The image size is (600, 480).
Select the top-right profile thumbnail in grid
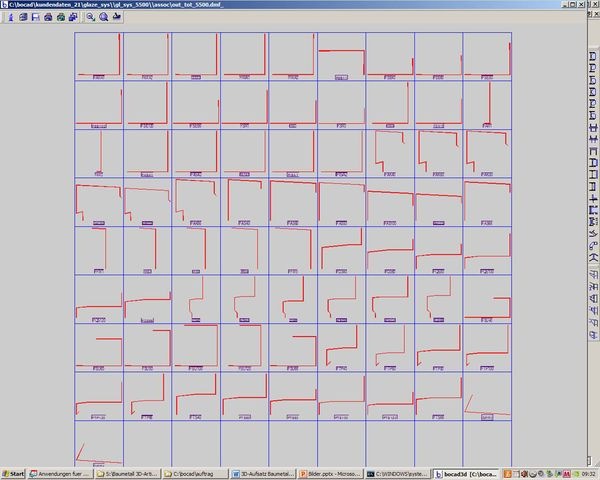(x=487, y=57)
